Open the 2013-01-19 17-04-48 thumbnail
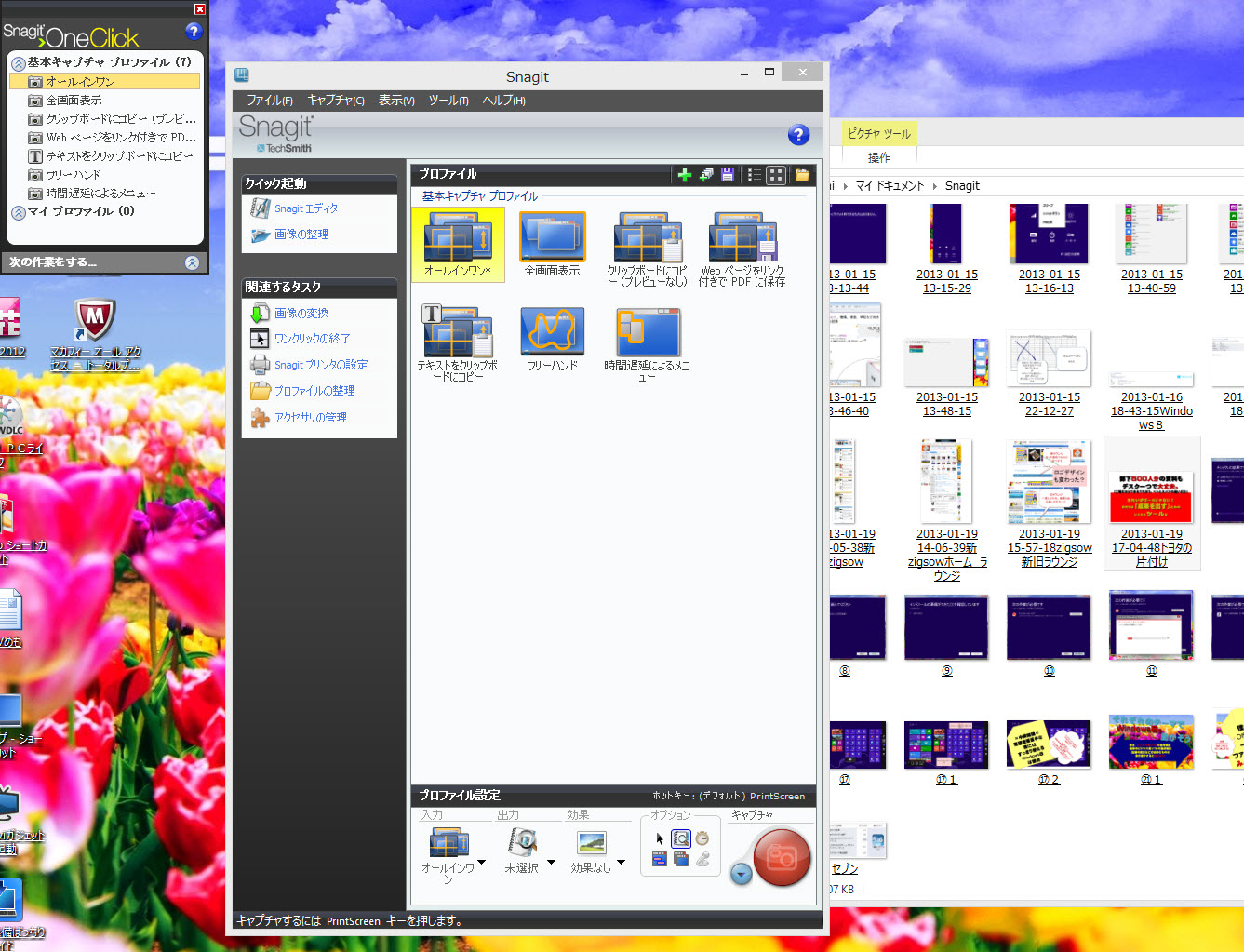1244x952 pixels. click(1151, 496)
